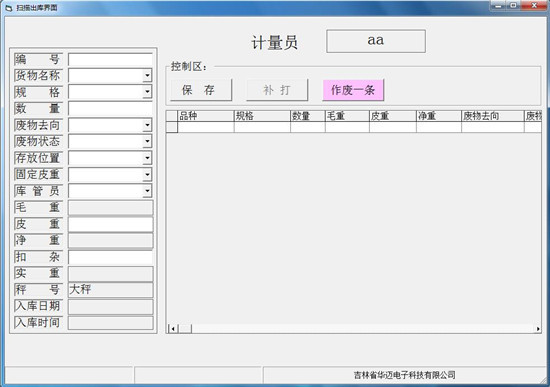Click the pink 作废一条 button

click(x=353, y=90)
